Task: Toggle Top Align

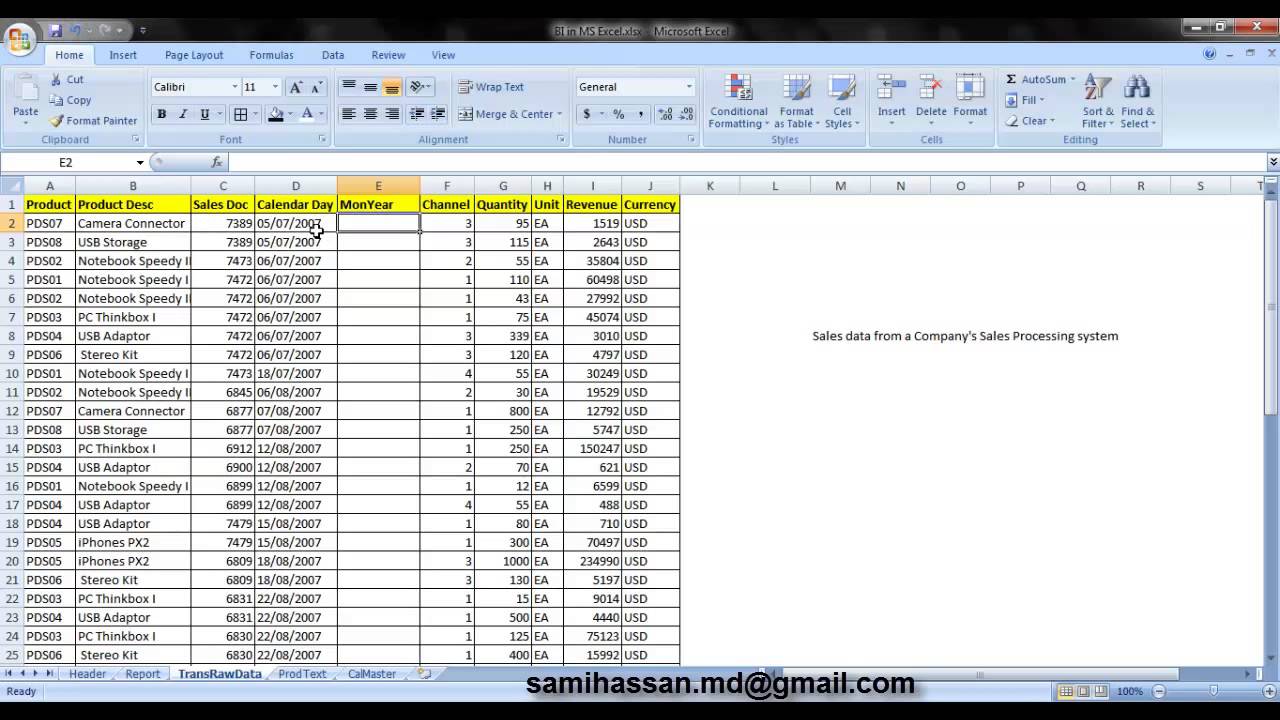Action: point(349,87)
